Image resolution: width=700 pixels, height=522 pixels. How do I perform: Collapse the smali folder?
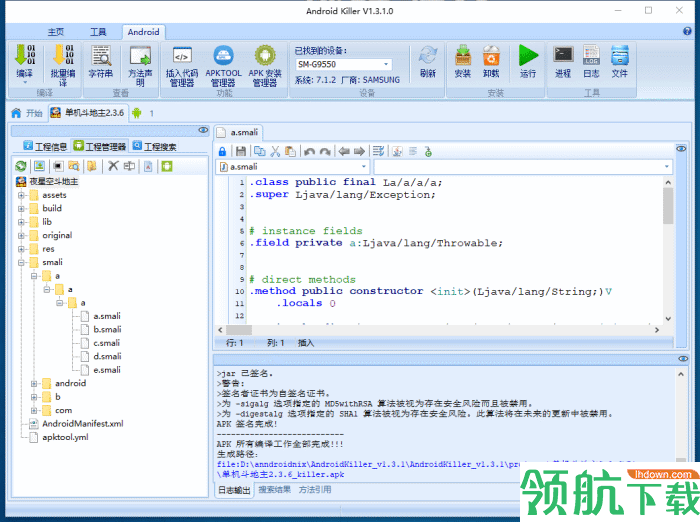click(21, 263)
